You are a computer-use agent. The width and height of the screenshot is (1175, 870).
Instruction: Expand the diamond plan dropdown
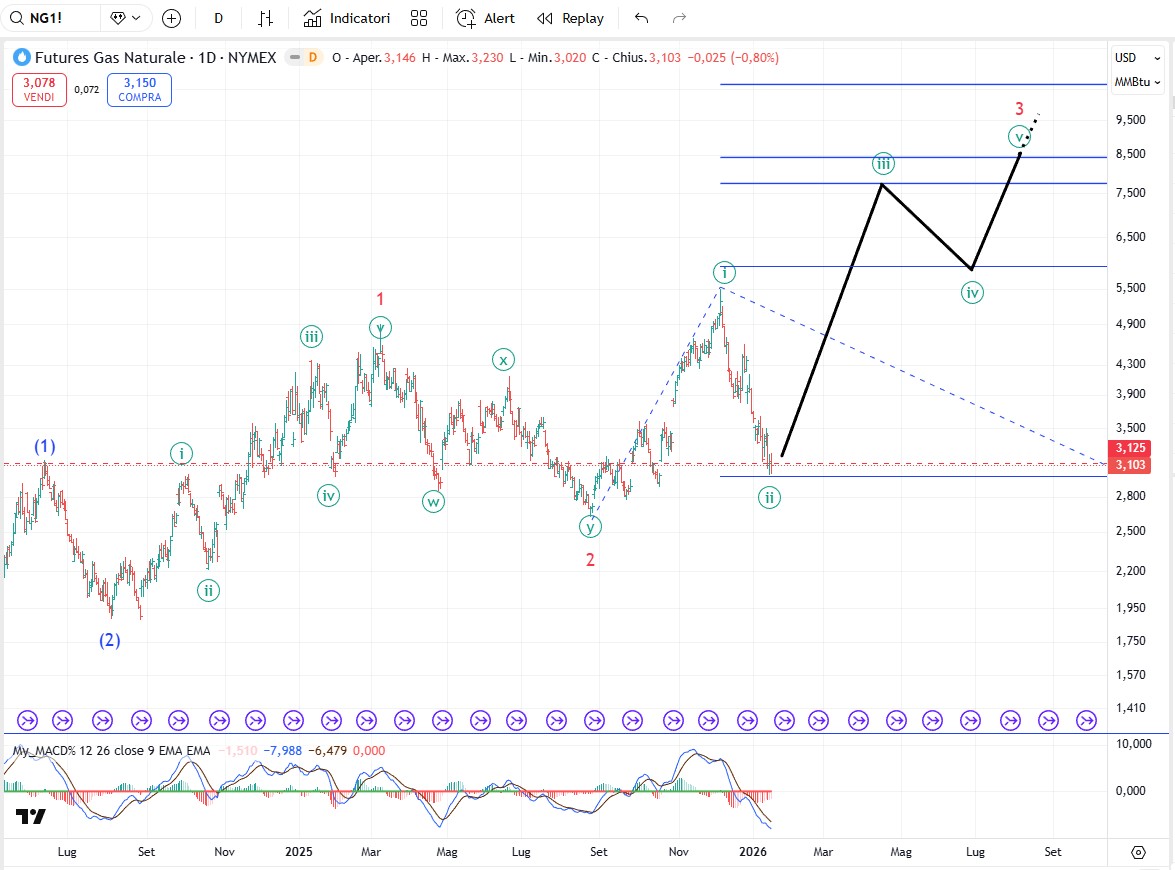128,18
